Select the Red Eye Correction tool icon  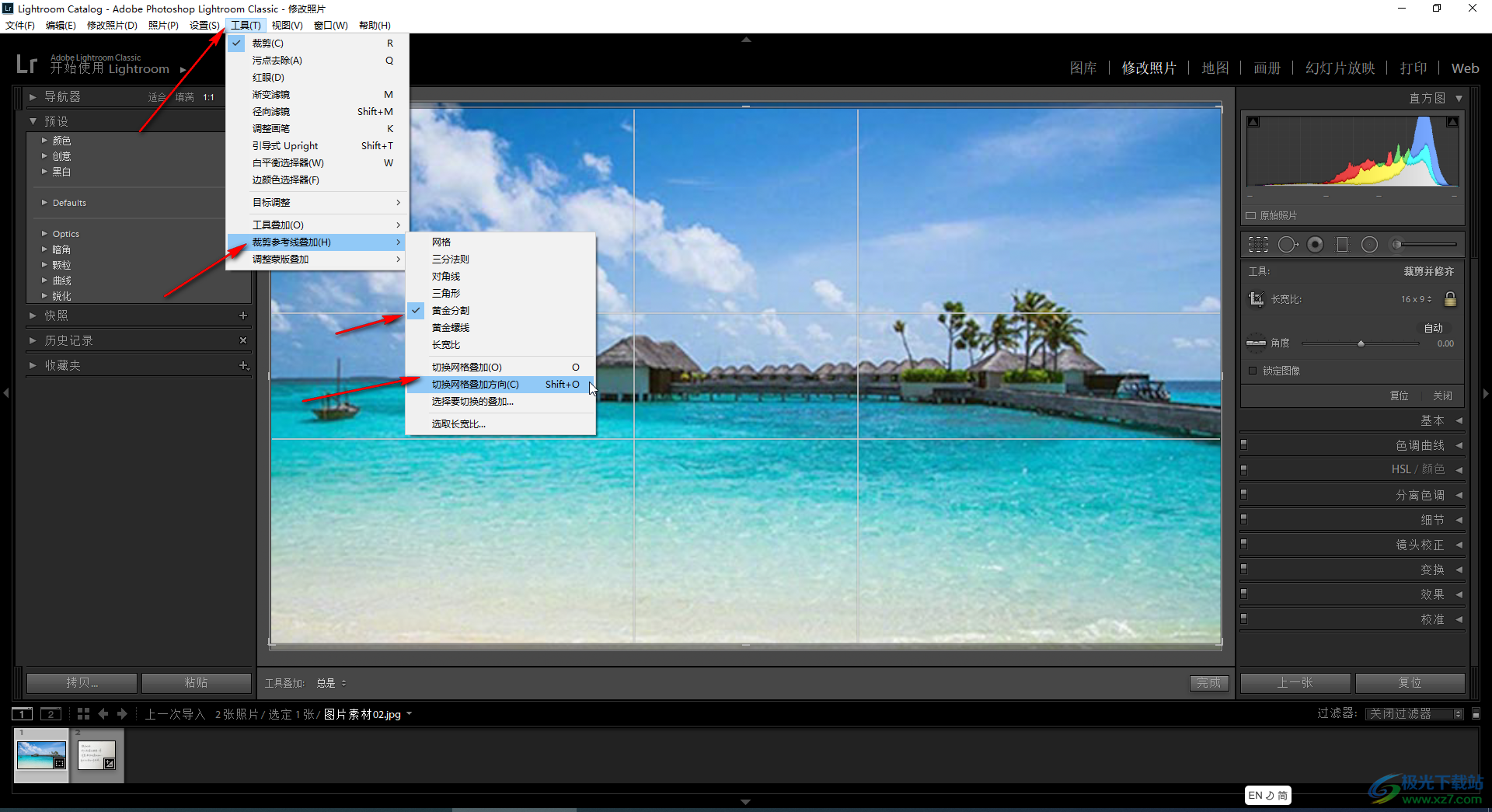pos(1315,245)
